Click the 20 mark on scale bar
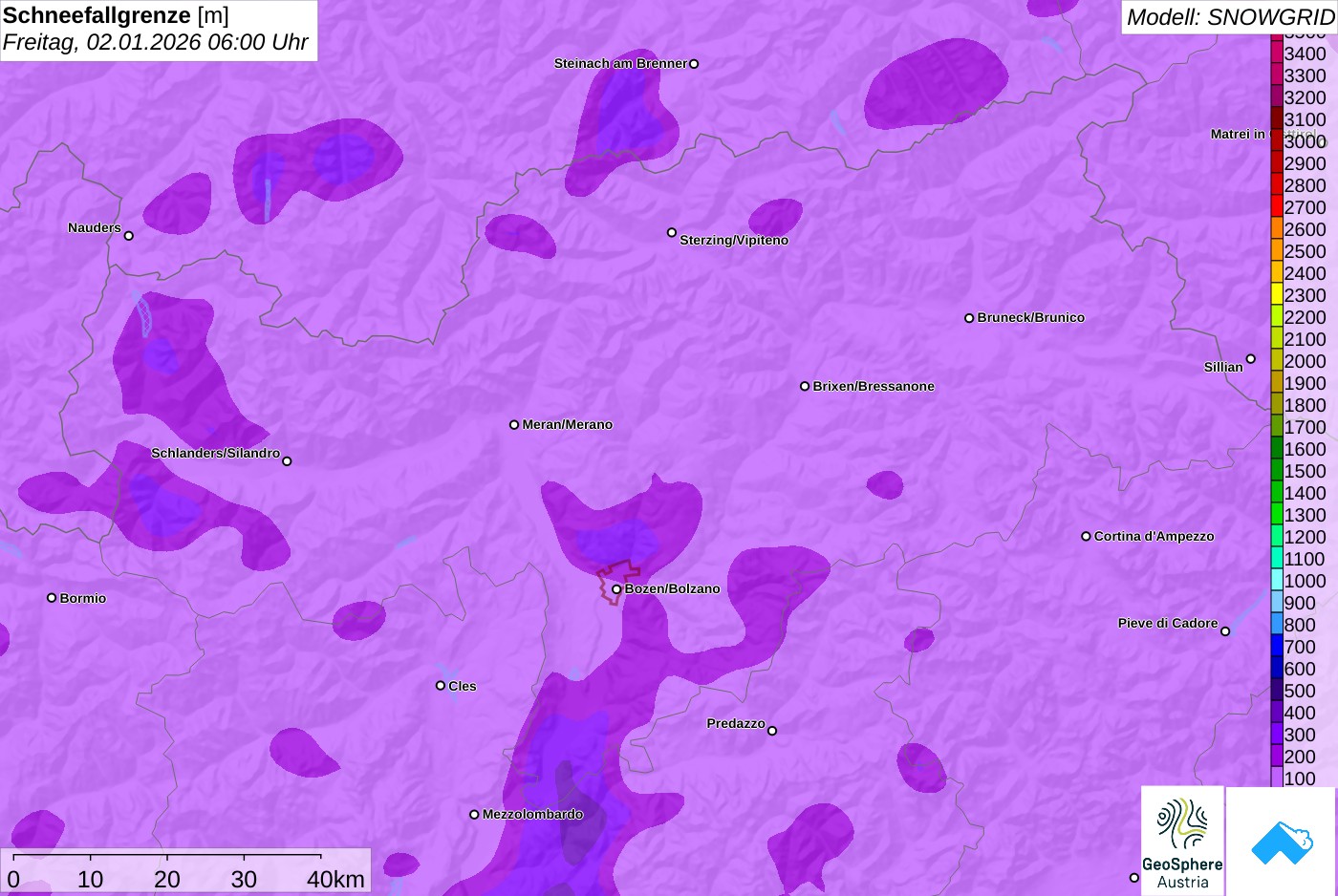This screenshot has width=1338, height=896. coord(167,879)
